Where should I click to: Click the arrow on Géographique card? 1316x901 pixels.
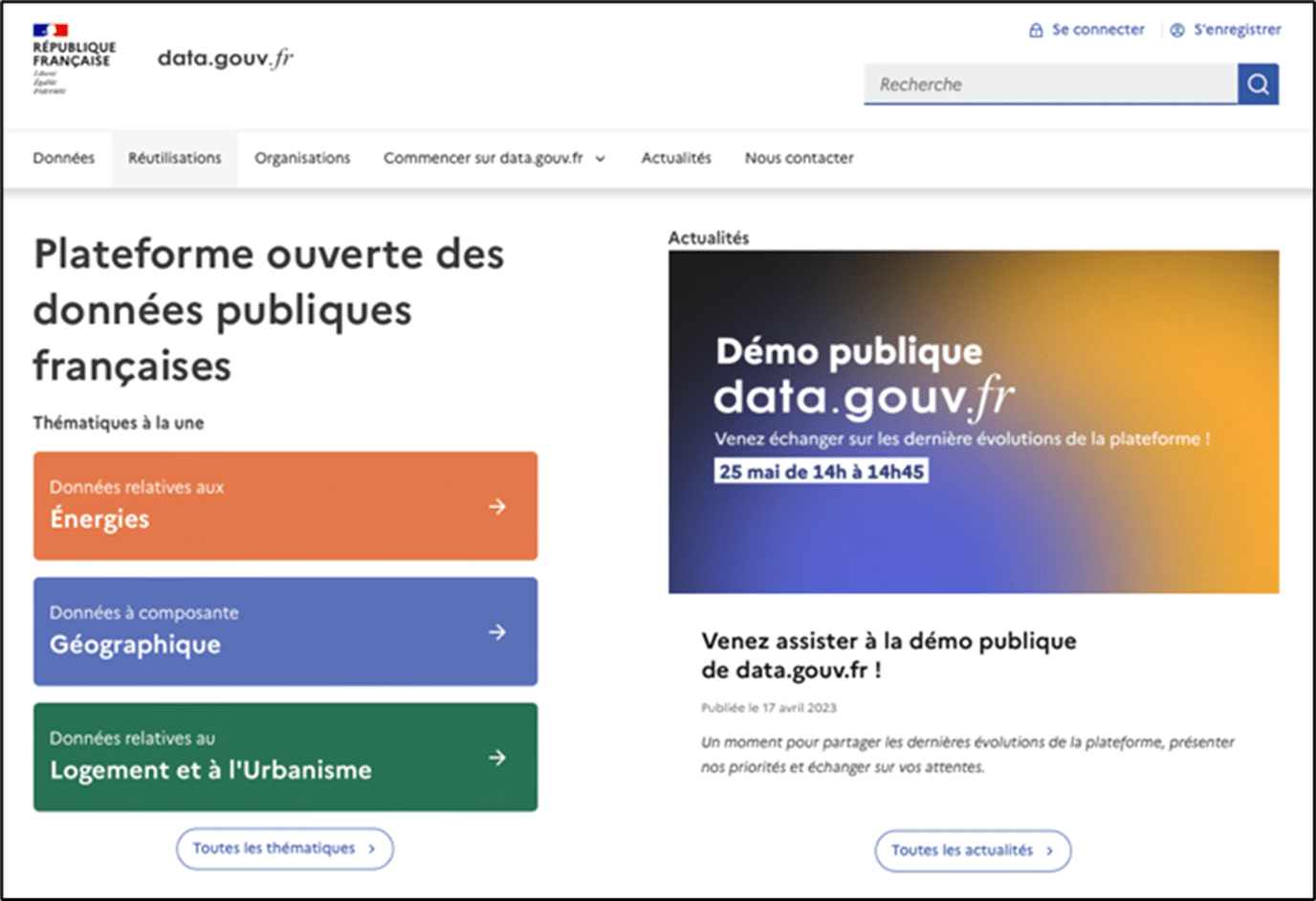pos(497,631)
